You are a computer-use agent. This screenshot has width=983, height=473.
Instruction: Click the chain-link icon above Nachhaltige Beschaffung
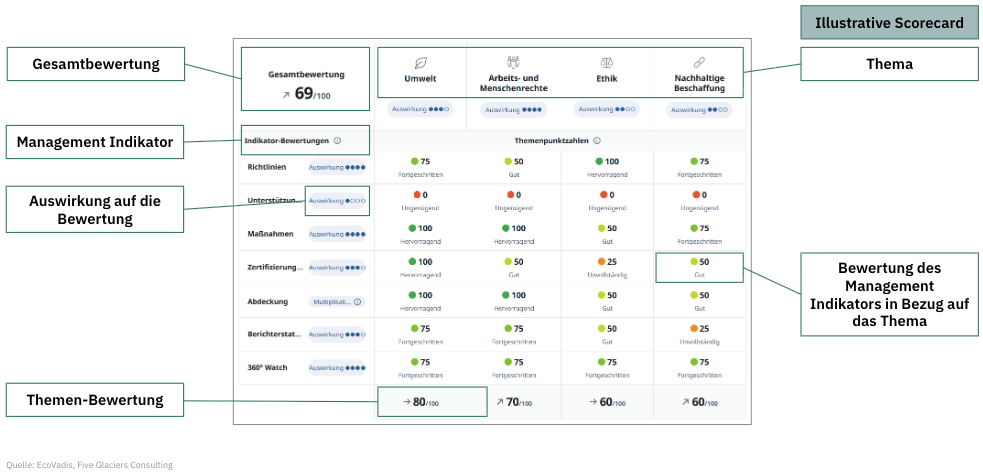[699, 61]
